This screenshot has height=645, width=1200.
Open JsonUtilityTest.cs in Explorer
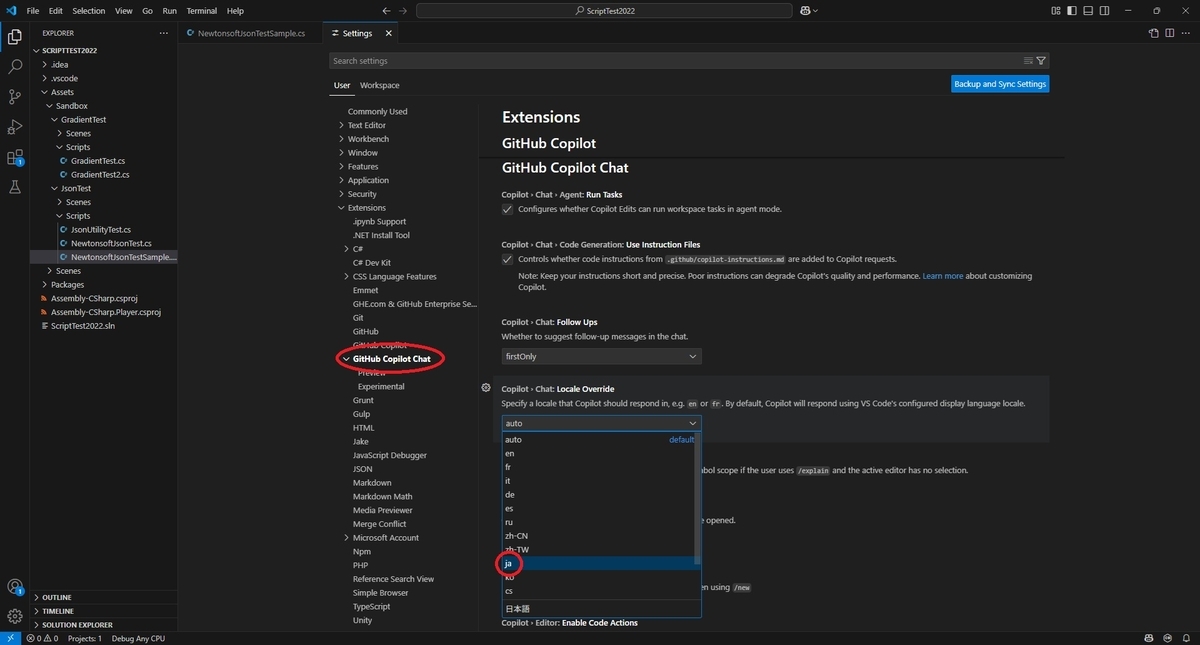click(x=100, y=229)
